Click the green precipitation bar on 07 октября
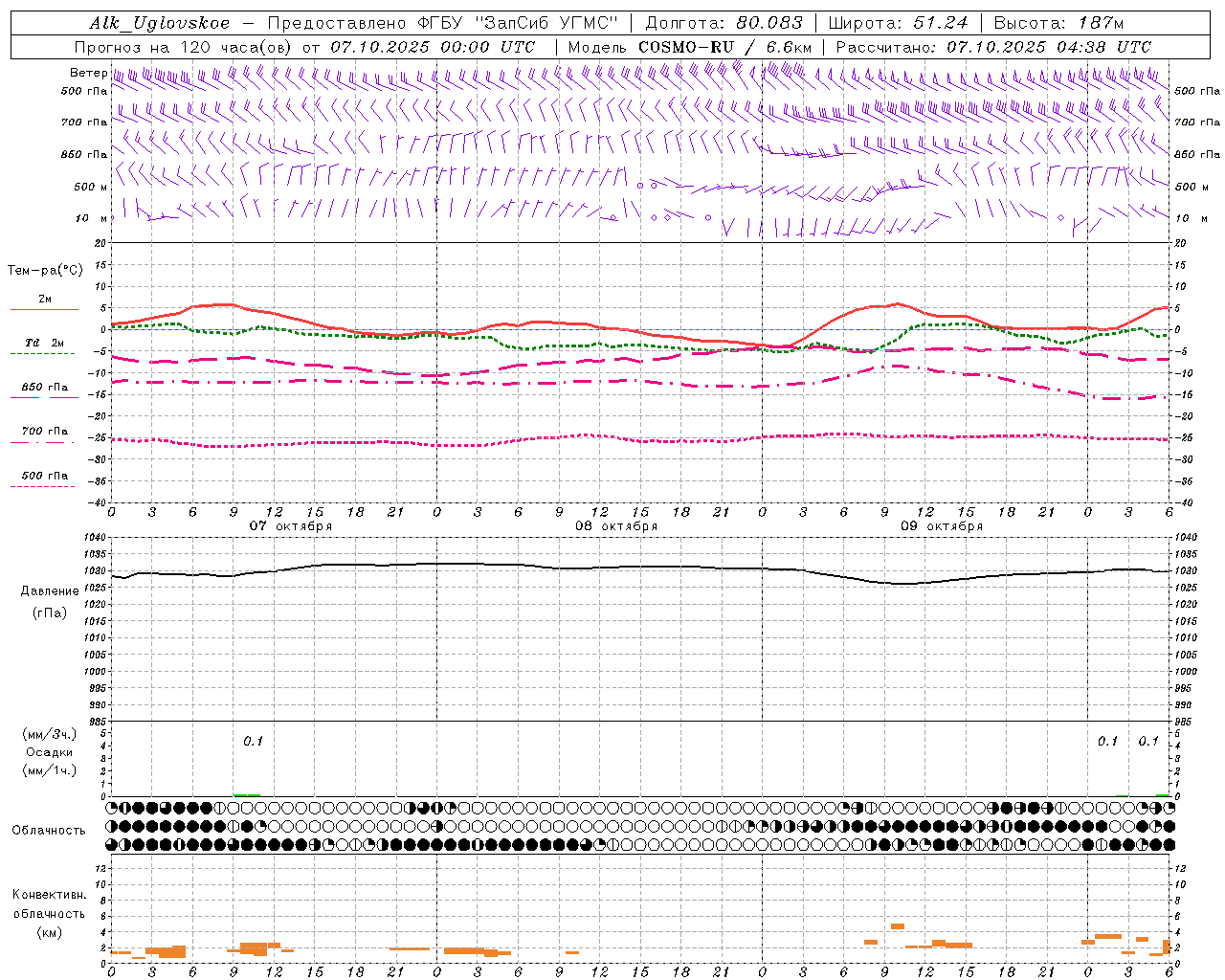The width and height of the screenshot is (1225, 980). [247, 794]
